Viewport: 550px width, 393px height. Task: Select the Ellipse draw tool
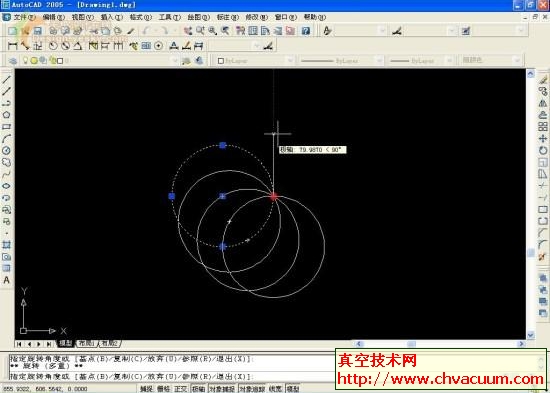click(x=6, y=186)
